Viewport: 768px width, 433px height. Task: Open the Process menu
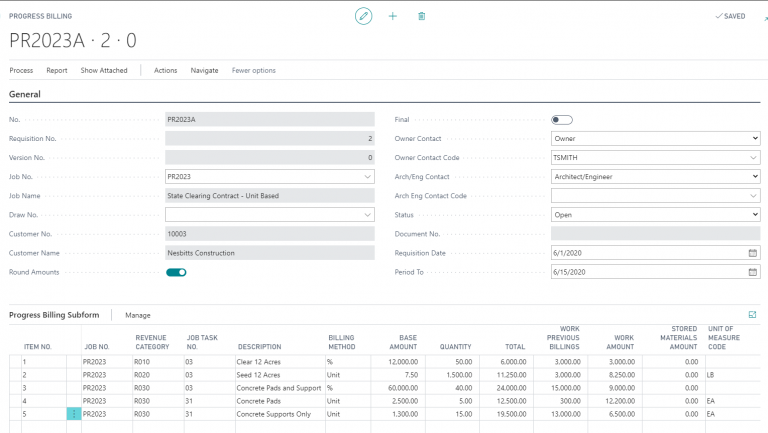coord(21,71)
